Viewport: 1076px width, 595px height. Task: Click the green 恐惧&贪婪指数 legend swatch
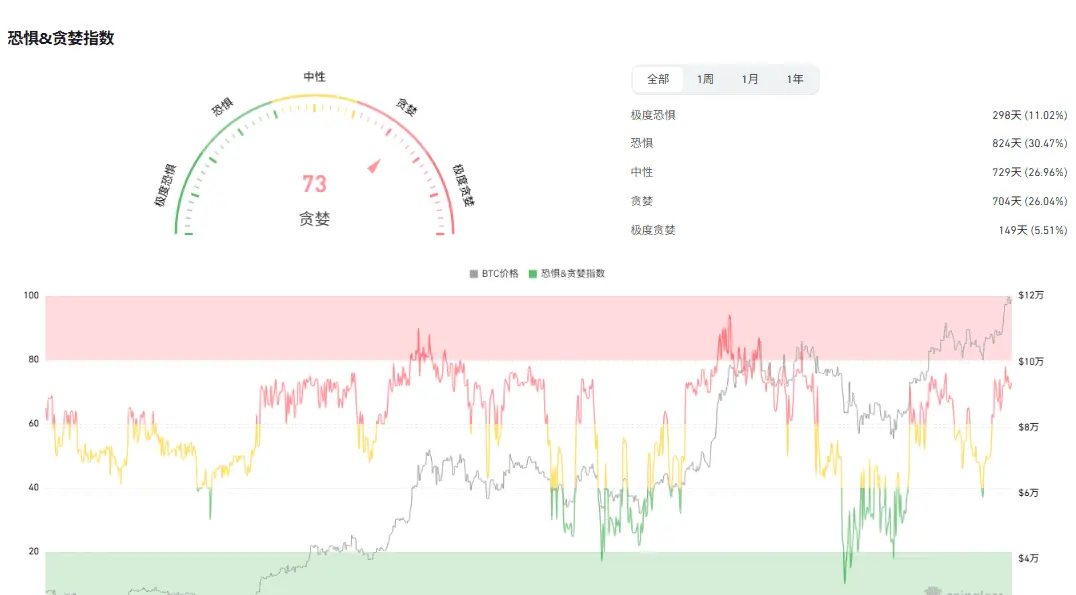tap(533, 274)
